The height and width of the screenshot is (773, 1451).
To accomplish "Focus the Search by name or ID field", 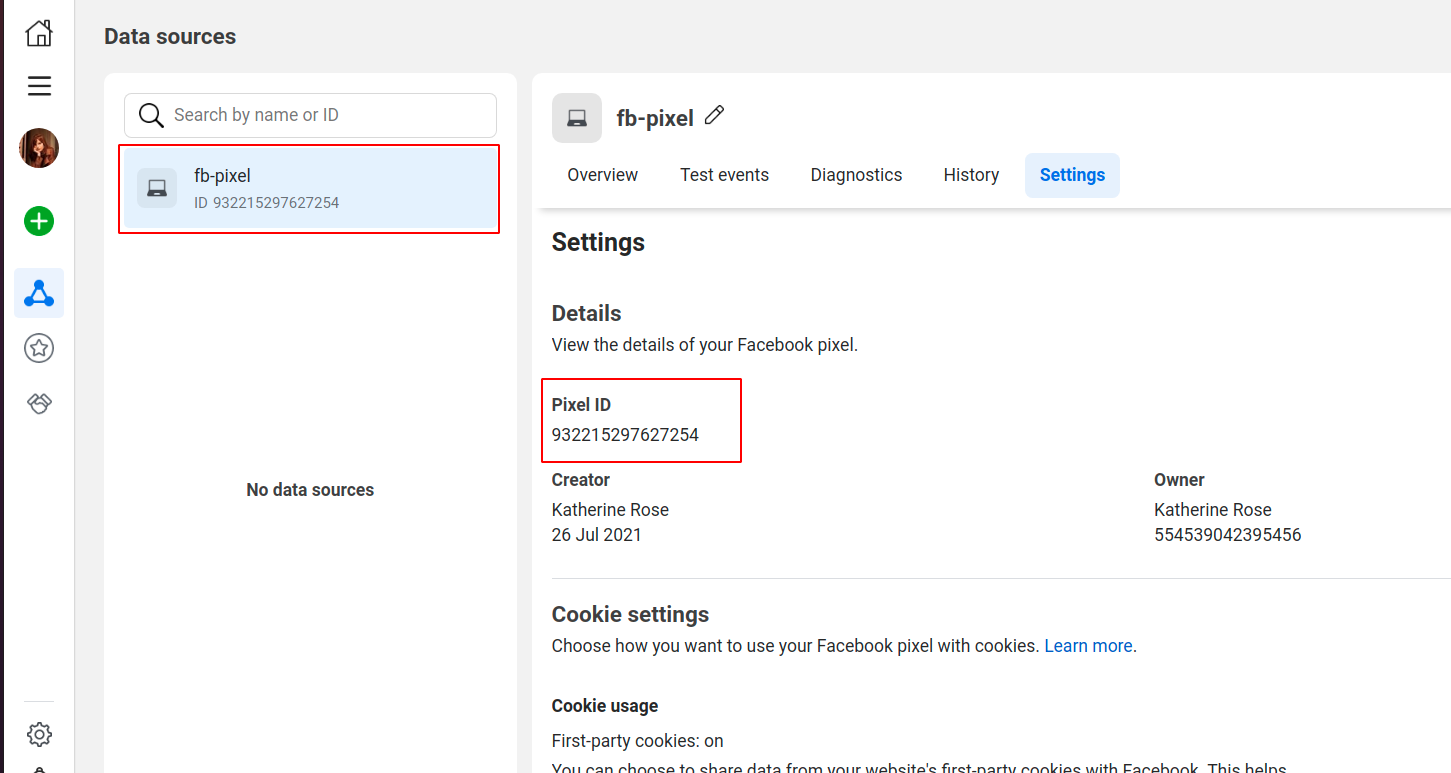I will point(310,115).
